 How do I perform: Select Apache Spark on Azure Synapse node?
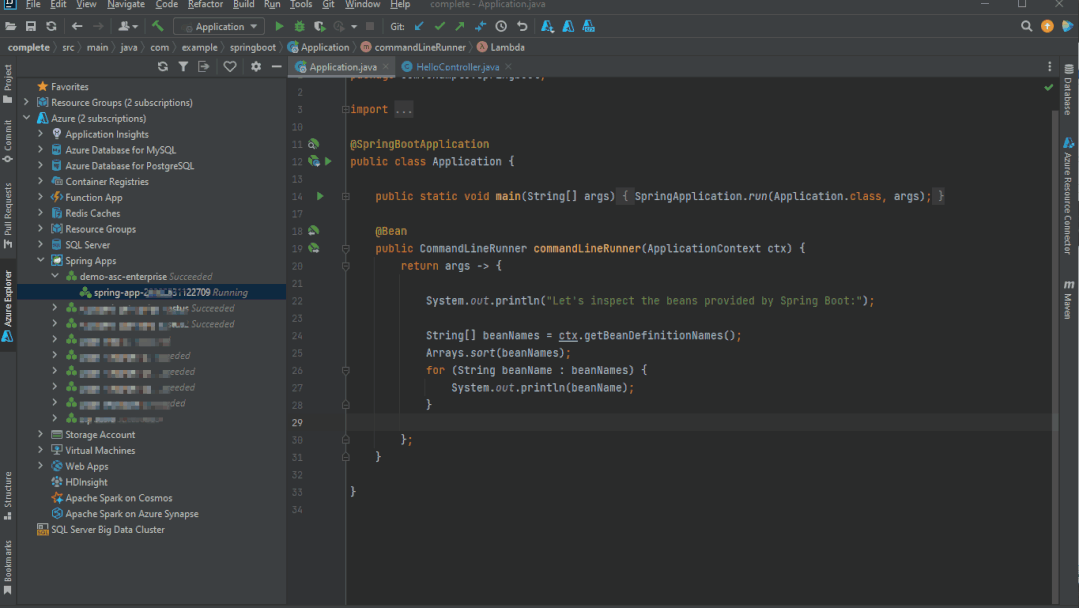pos(131,513)
